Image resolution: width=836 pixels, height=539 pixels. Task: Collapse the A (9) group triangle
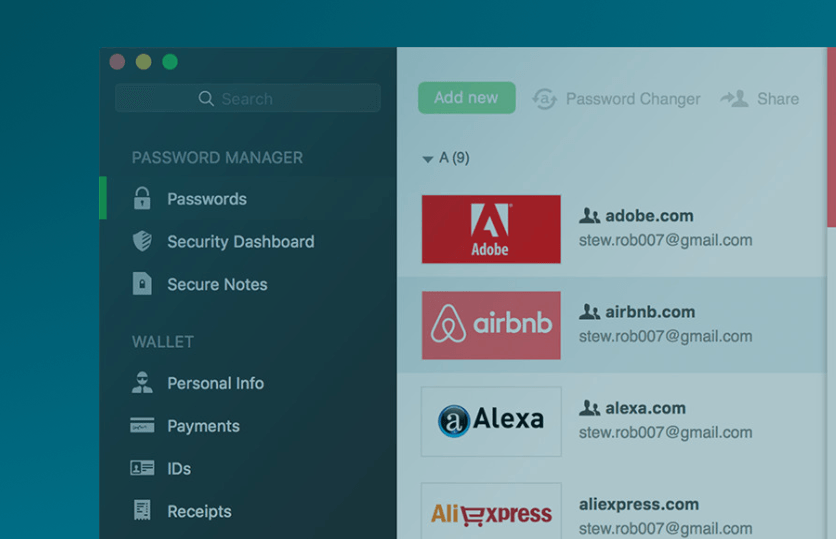(427, 159)
